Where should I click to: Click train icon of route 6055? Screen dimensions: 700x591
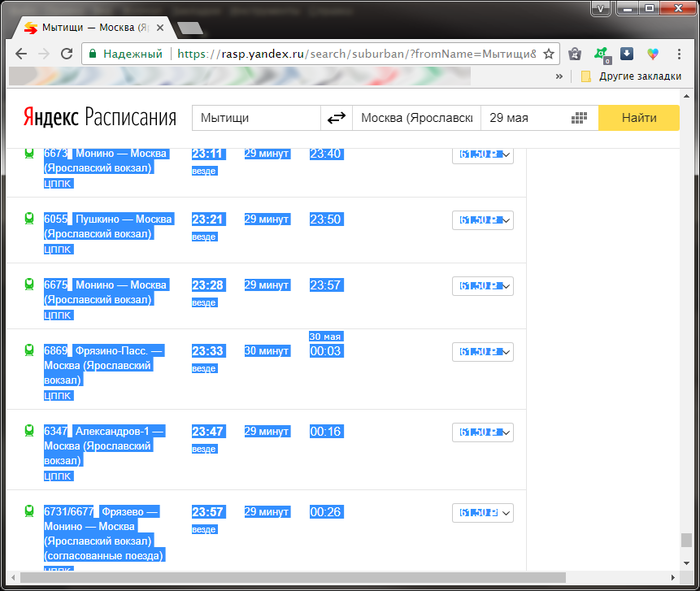(29, 219)
